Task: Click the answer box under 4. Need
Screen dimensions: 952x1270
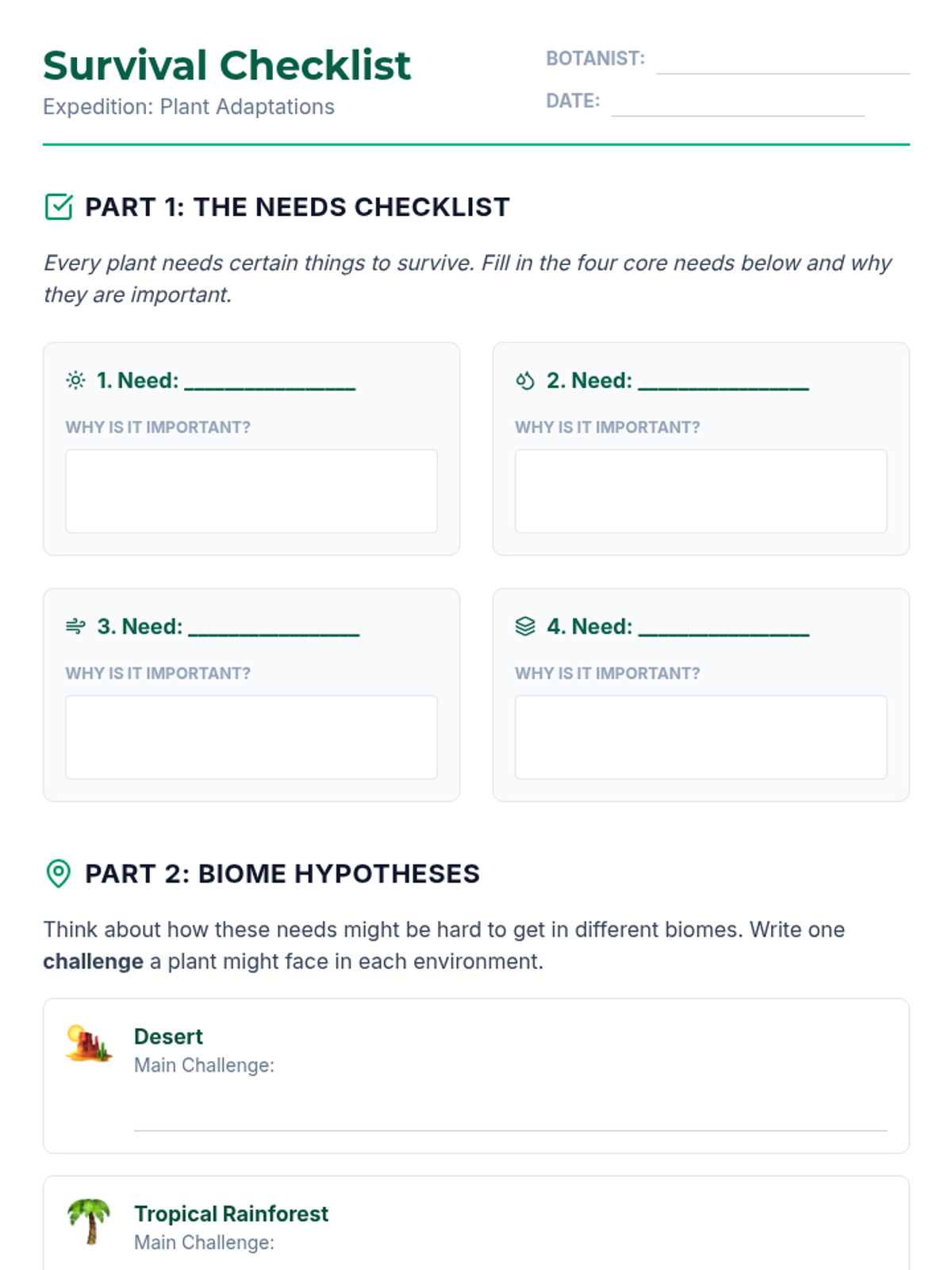Action: click(x=701, y=737)
